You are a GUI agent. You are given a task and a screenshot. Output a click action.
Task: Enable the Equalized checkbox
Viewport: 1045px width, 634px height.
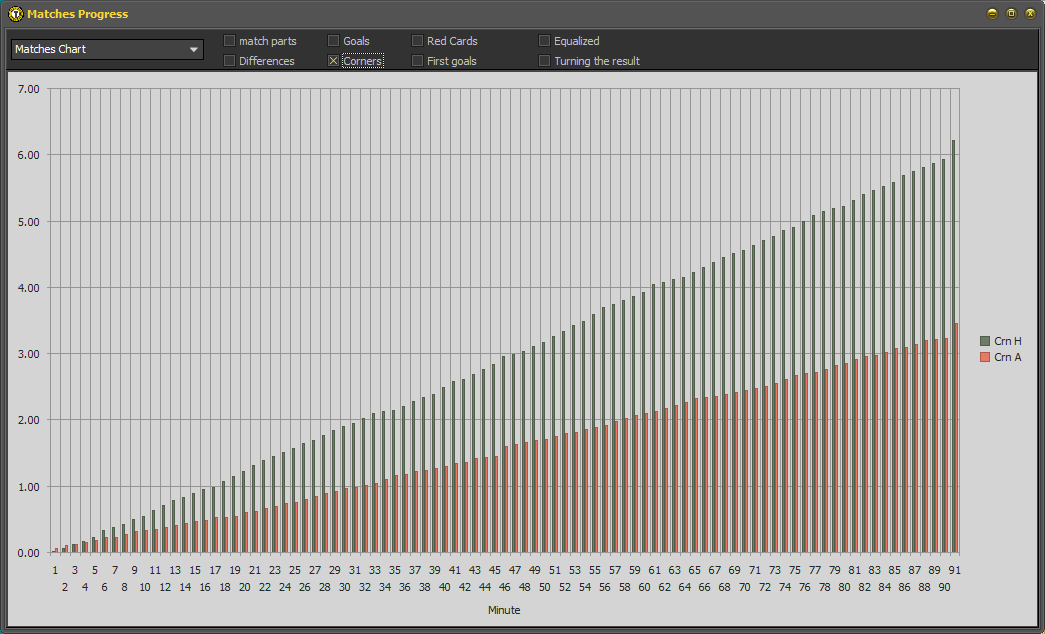(545, 41)
